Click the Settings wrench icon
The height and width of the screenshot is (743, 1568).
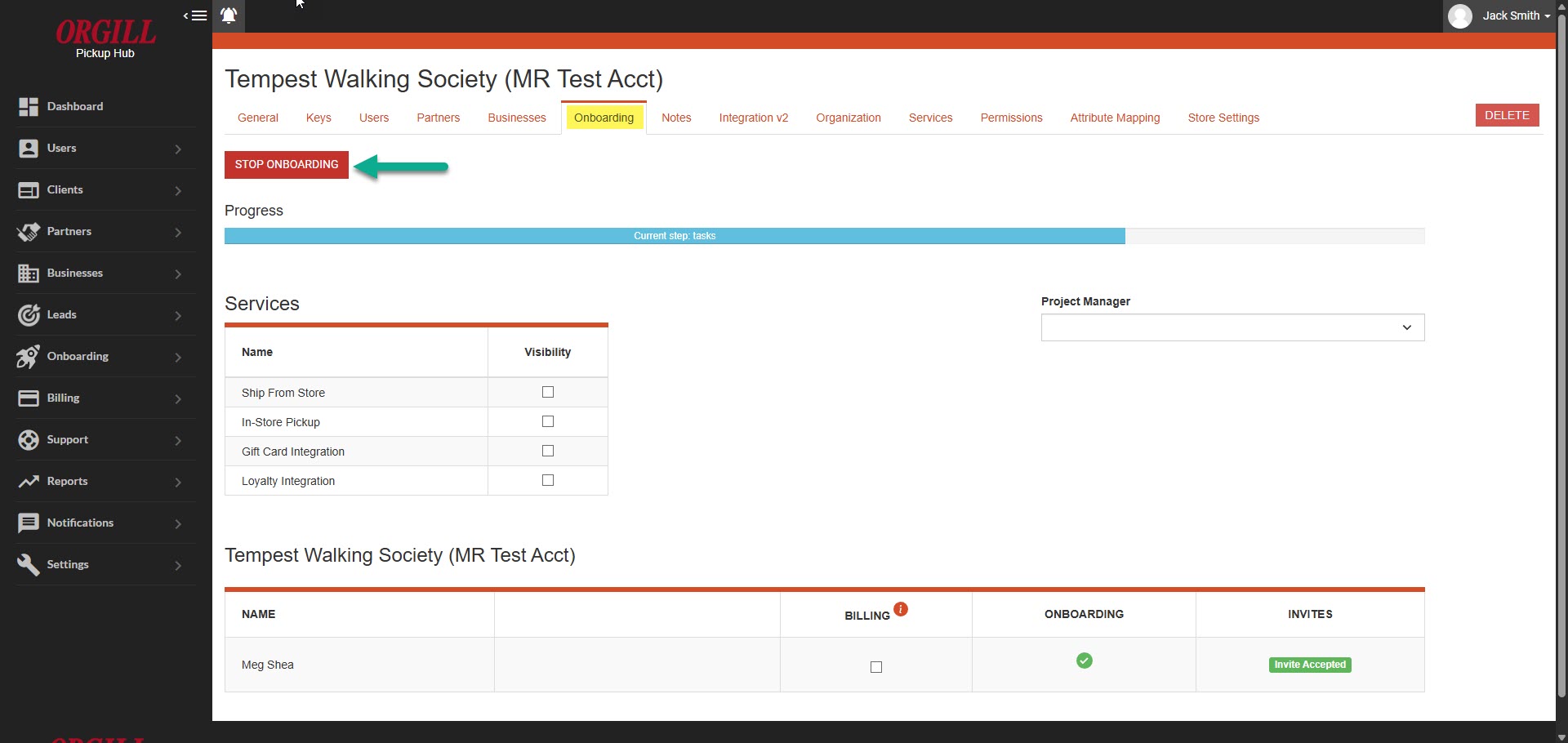click(x=29, y=565)
